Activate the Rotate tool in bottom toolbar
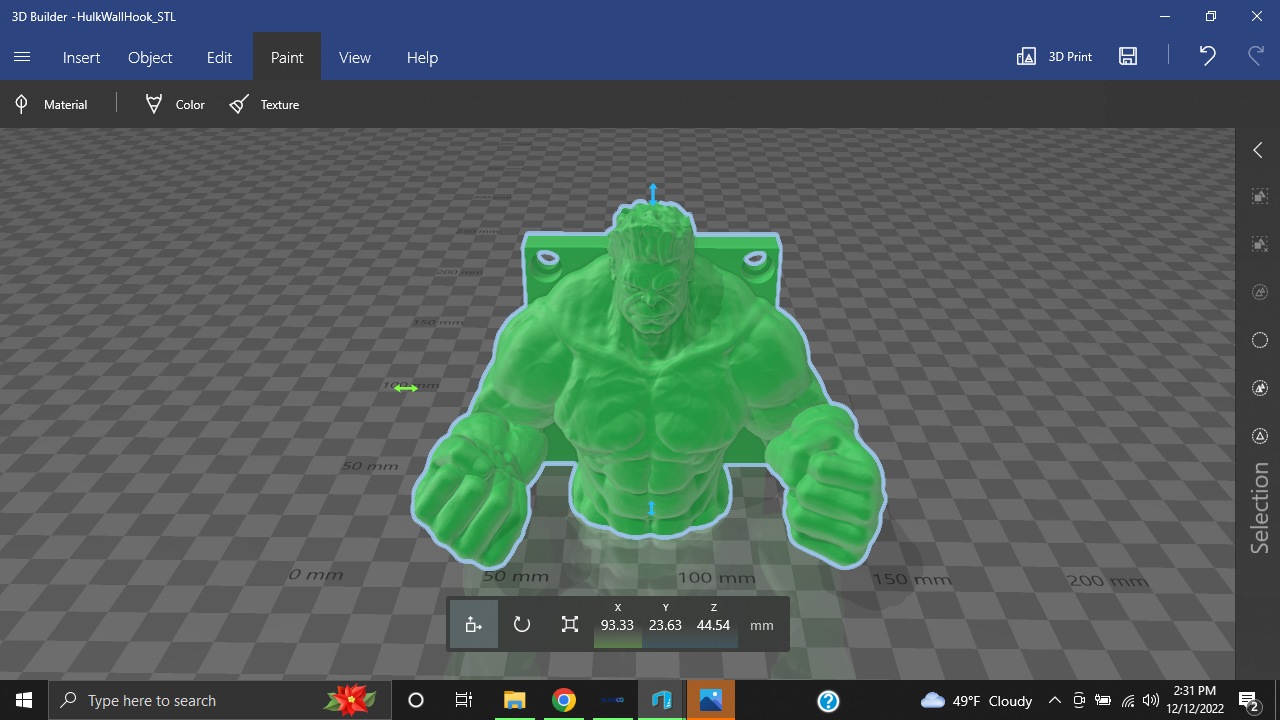The image size is (1280, 720). pyautogui.click(x=522, y=624)
